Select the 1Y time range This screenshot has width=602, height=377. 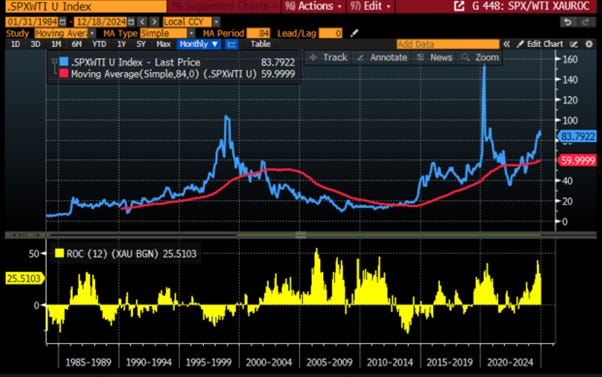pyautogui.click(x=121, y=44)
